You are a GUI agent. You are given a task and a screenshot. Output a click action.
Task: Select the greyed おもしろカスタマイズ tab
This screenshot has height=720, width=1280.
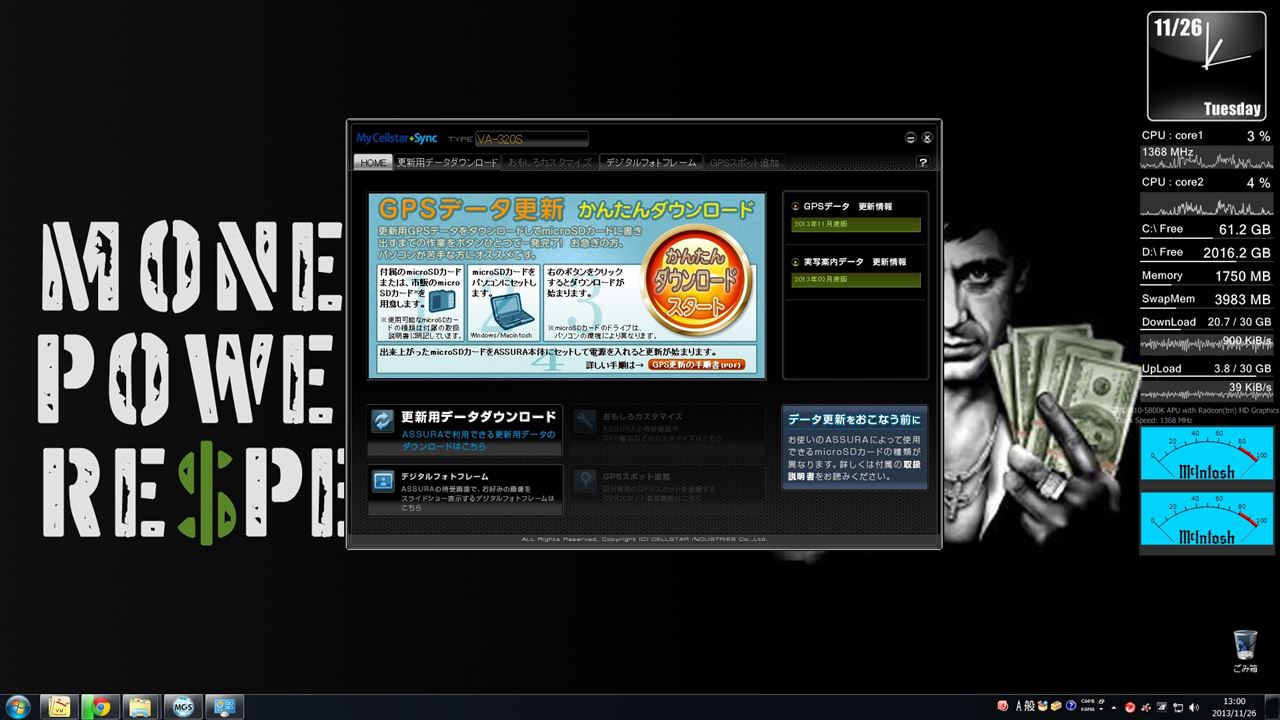pos(550,162)
